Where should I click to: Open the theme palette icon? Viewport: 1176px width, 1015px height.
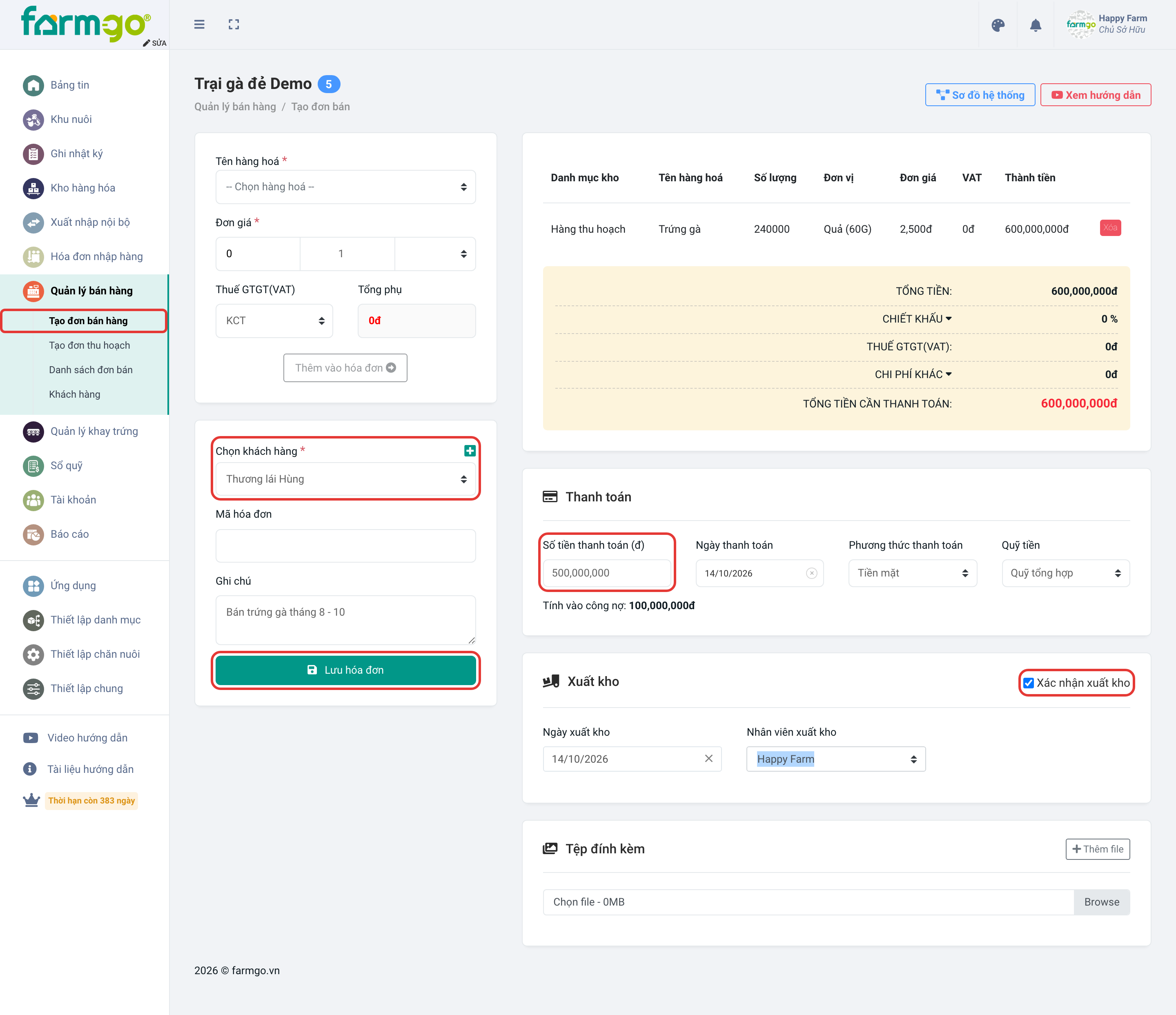click(998, 25)
